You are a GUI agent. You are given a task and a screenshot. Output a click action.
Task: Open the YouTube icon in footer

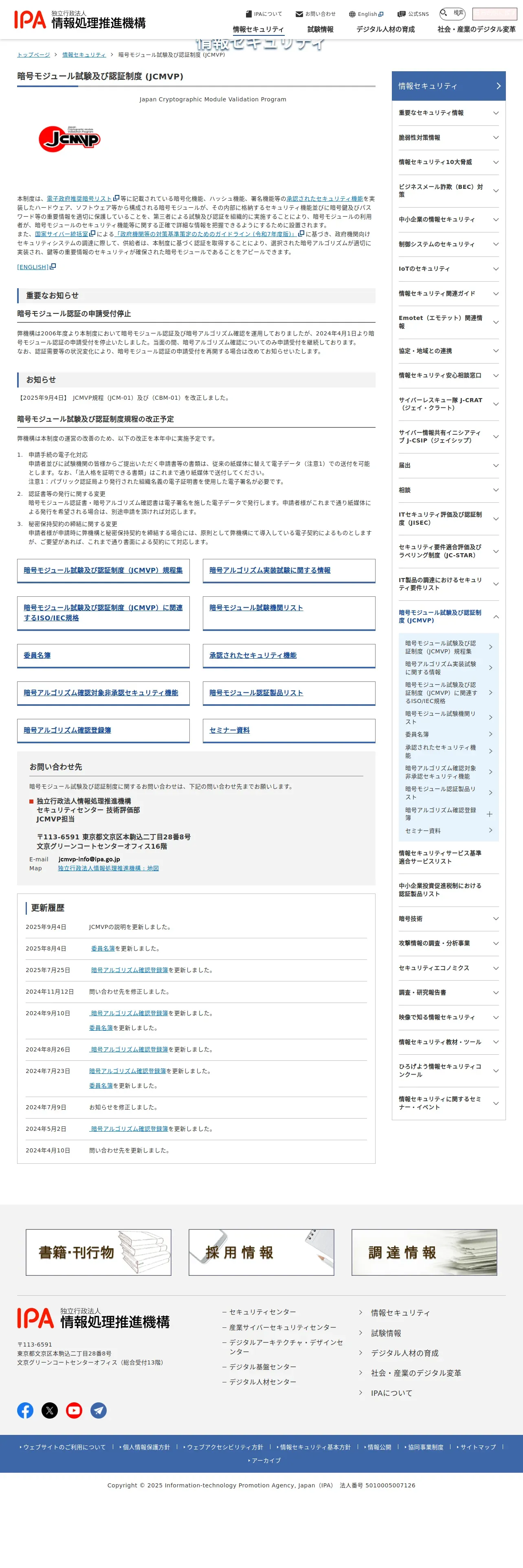click(74, 1410)
